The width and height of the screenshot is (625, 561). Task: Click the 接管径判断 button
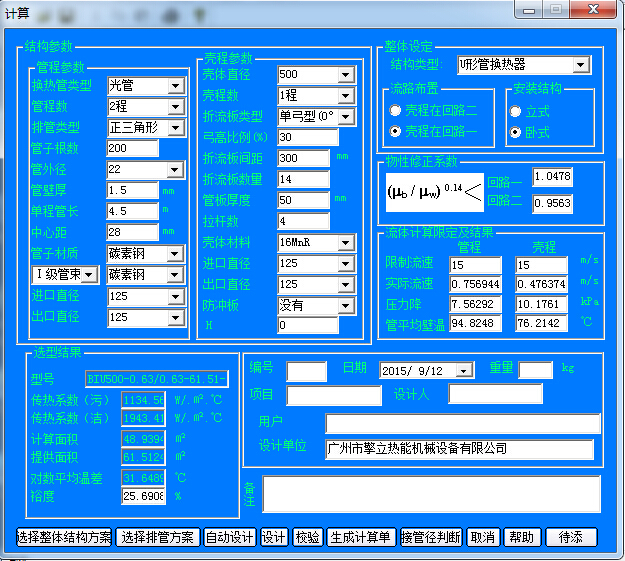[431, 537]
